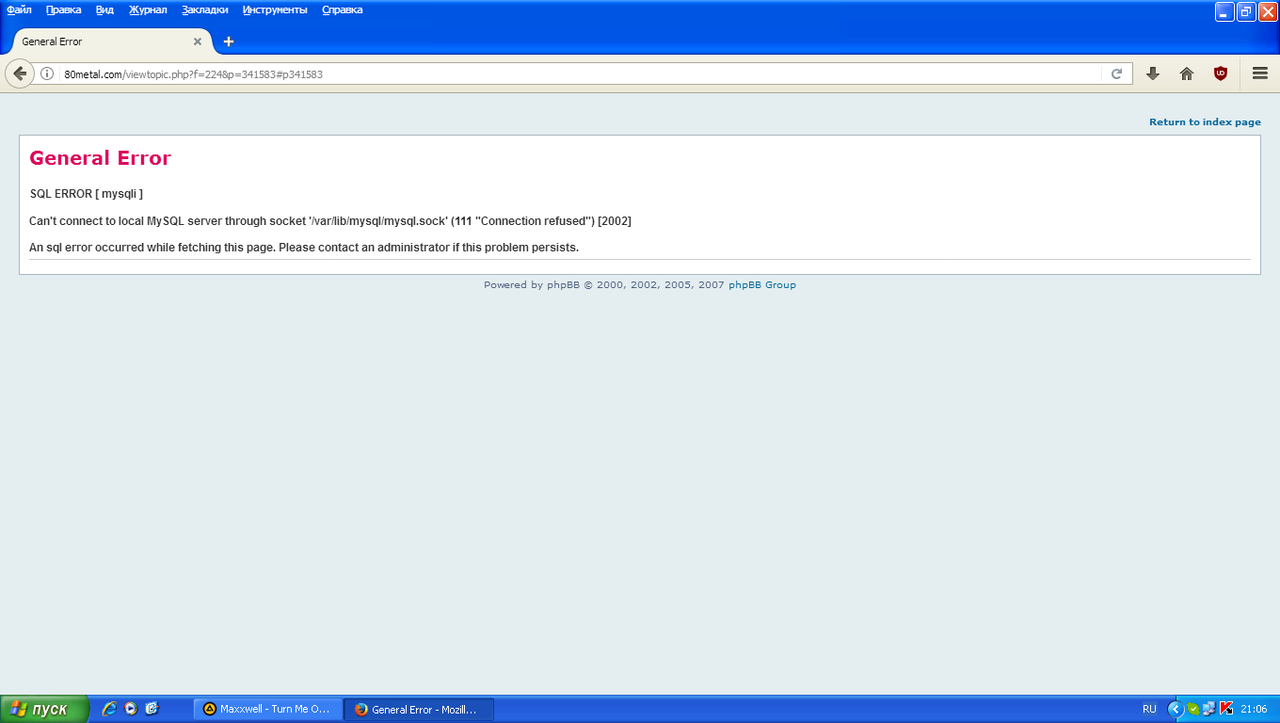
Task: Launch media player from quick launch
Action: click(x=131, y=709)
